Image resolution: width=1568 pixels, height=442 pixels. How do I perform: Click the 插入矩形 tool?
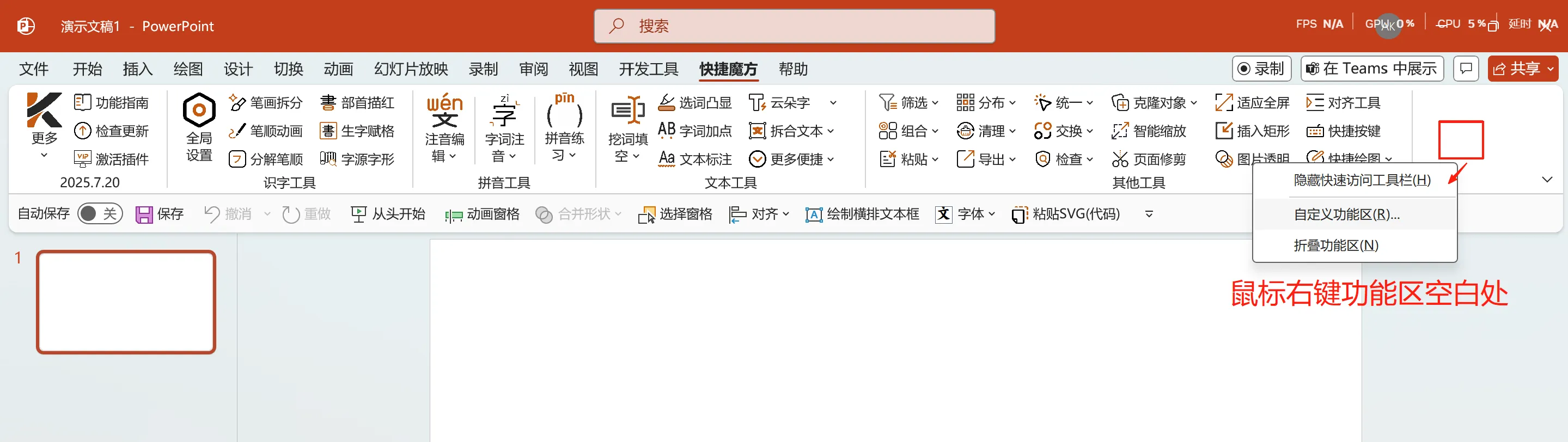pos(1252,131)
